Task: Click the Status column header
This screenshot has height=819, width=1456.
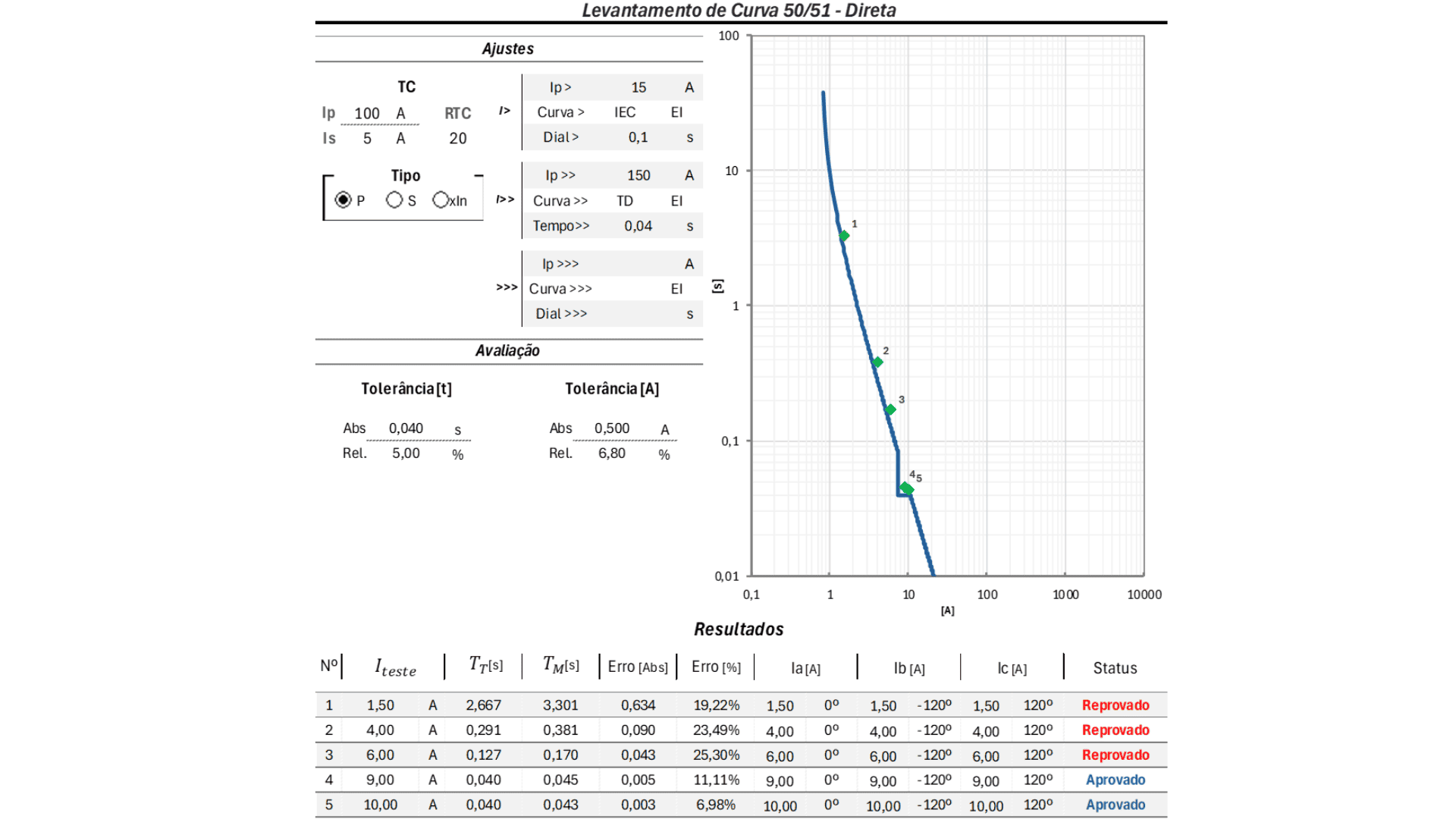Action: 1115,668
